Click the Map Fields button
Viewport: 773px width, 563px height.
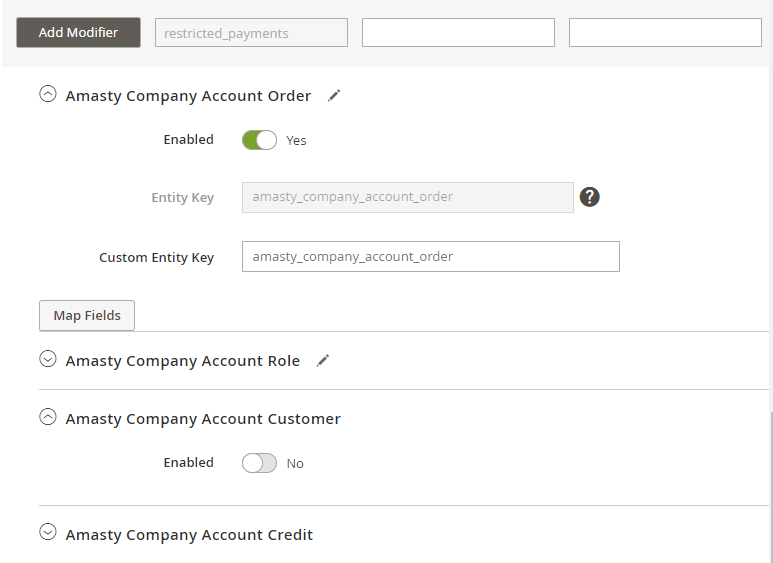87,316
